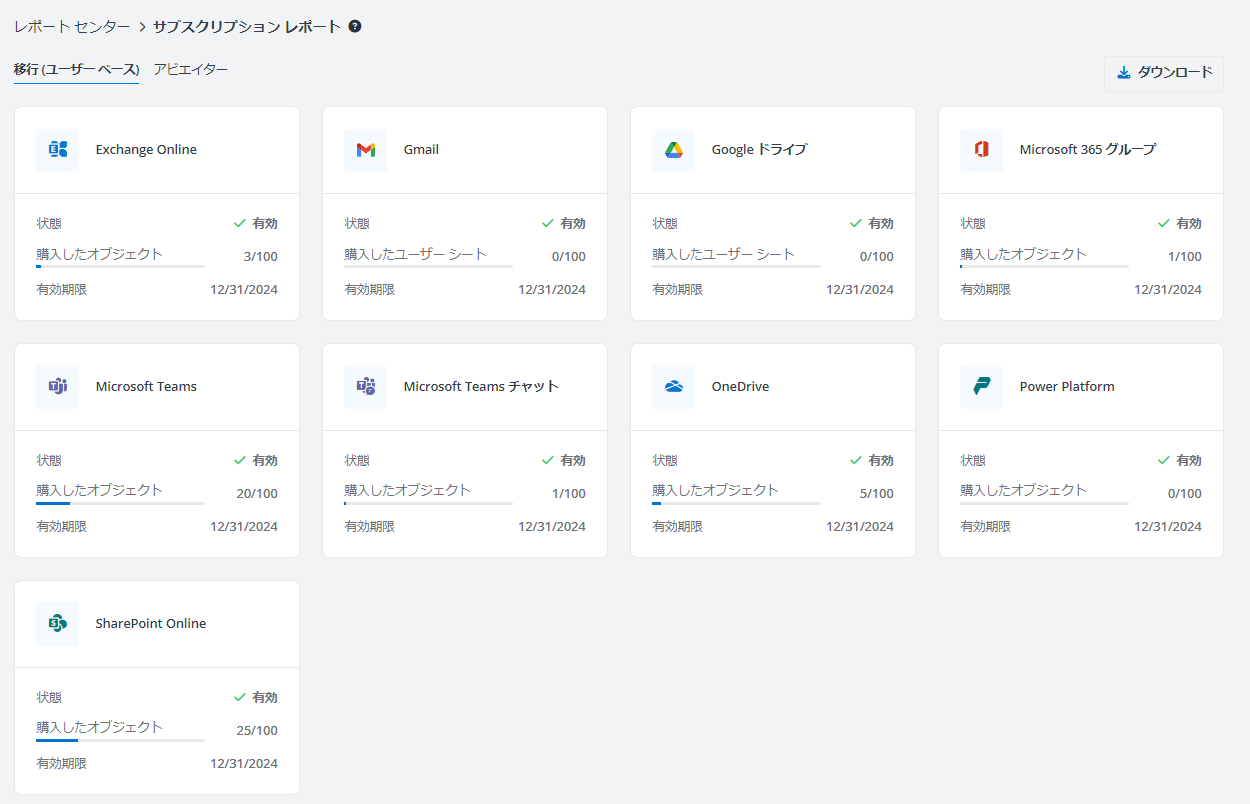Viewport: 1250px width, 804px height.
Task: Click the Microsoft Teams chat icon
Action: pyautogui.click(x=365, y=387)
